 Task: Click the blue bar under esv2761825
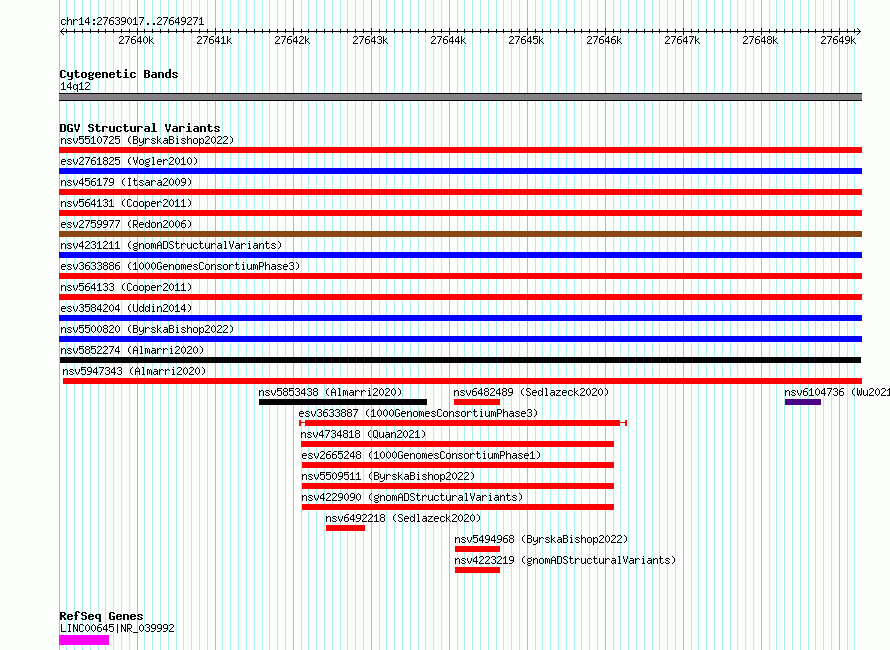click(460, 171)
